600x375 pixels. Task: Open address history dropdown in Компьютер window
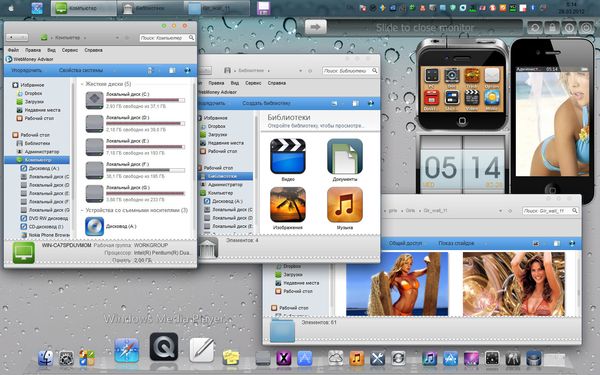[117, 38]
